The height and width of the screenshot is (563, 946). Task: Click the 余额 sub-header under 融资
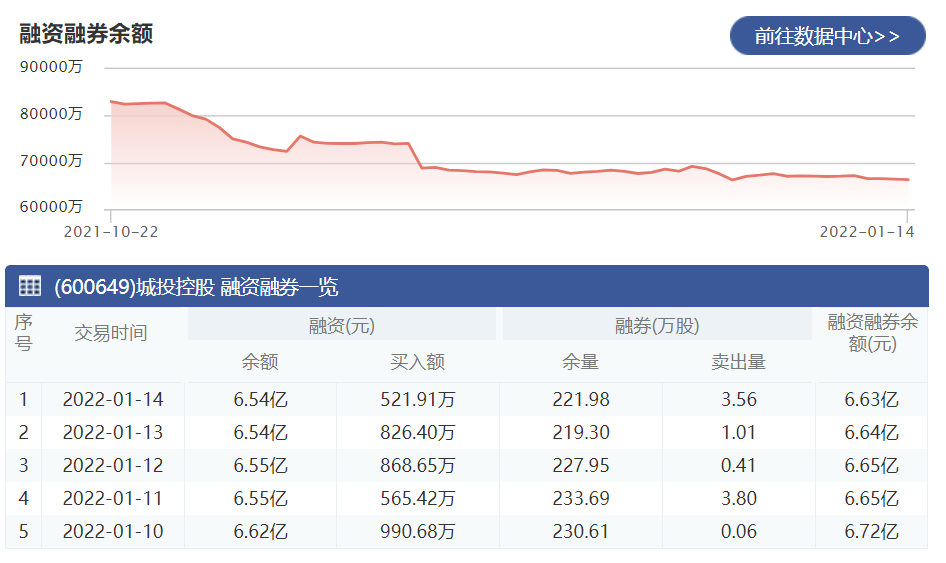coord(260,361)
